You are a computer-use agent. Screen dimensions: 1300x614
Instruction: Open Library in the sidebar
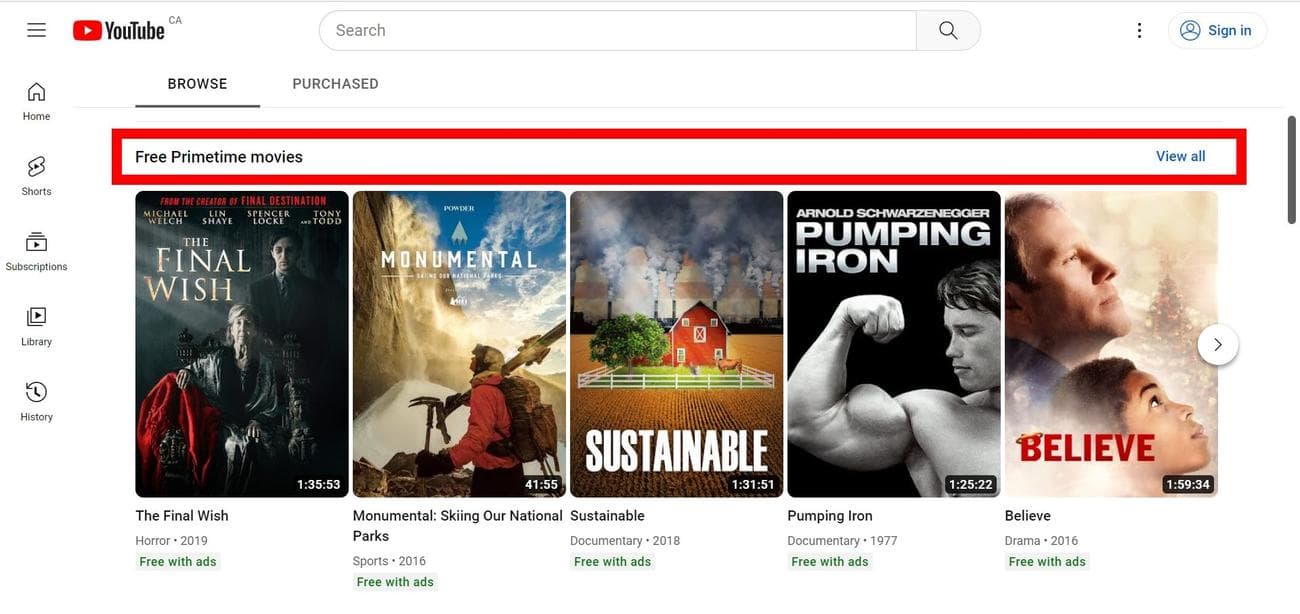pyautogui.click(x=37, y=326)
